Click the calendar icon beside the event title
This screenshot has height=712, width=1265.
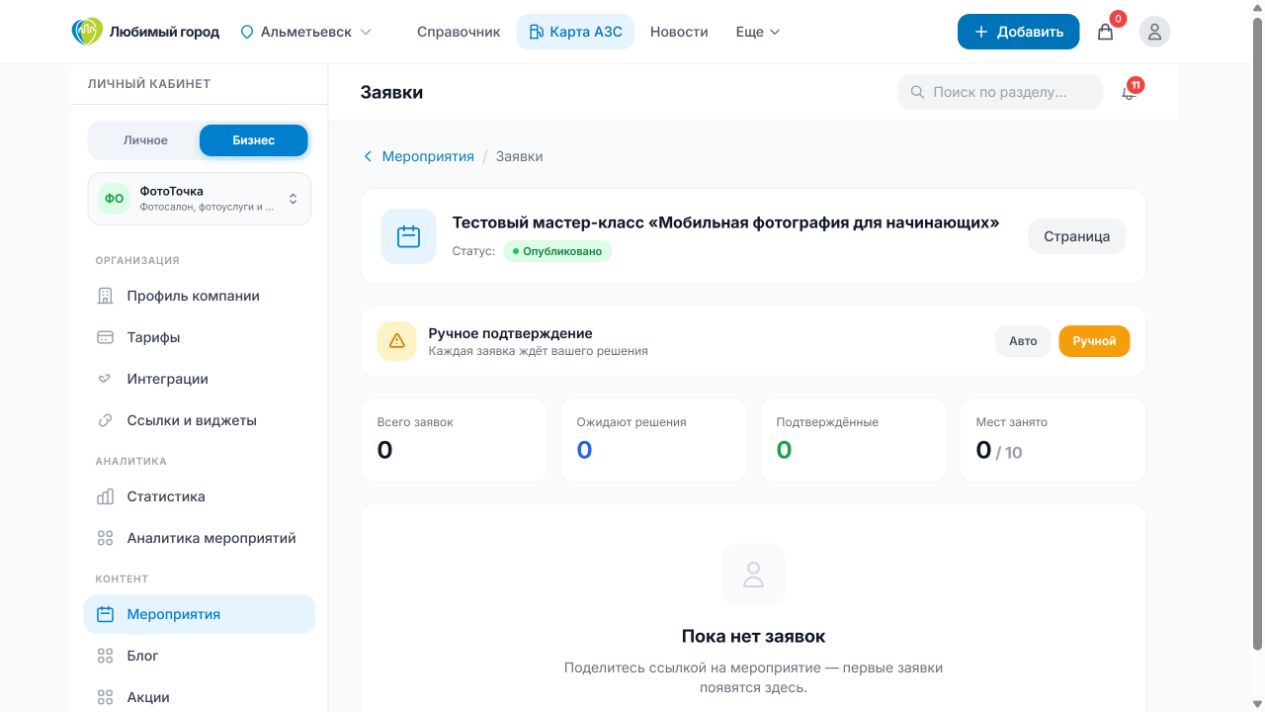[408, 237]
